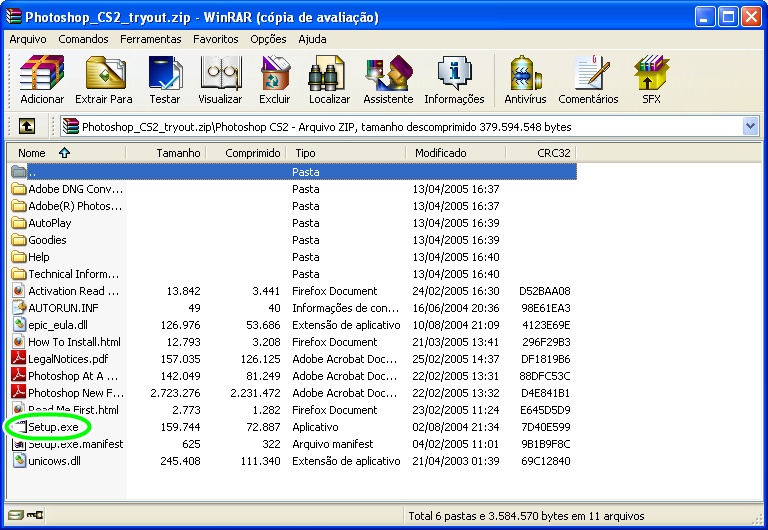Select the LegalNotices.pdf file
The image size is (768, 530).
point(67,359)
